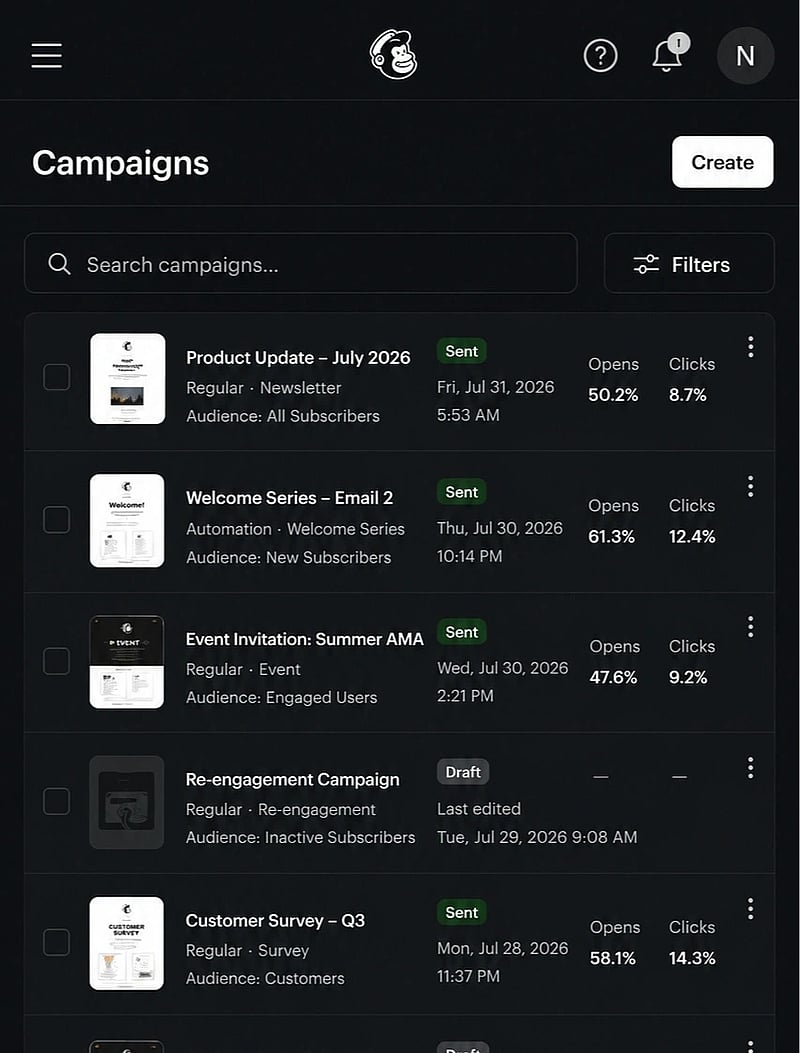
Task: Open more options for Re-engagement Campaign
Action: pos(750,768)
